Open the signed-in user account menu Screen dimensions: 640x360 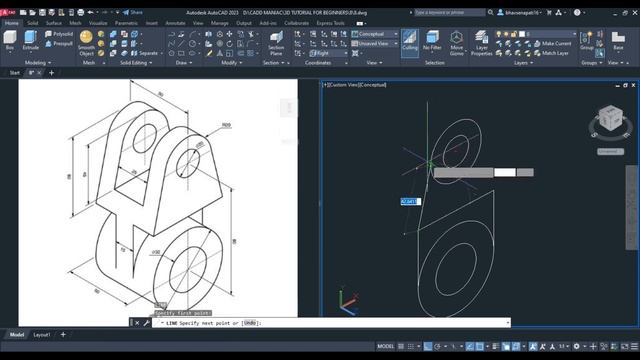519,12
